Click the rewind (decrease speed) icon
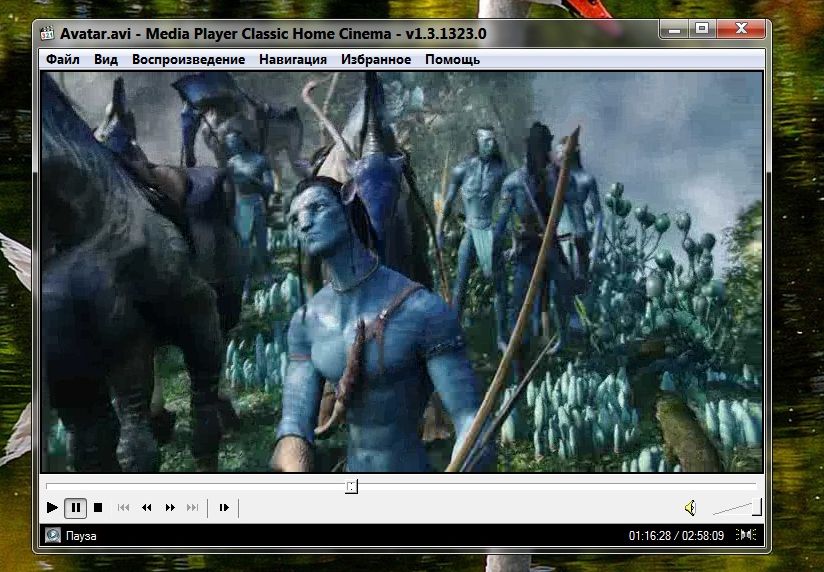Image resolution: width=824 pixels, height=572 pixels. [x=147, y=508]
